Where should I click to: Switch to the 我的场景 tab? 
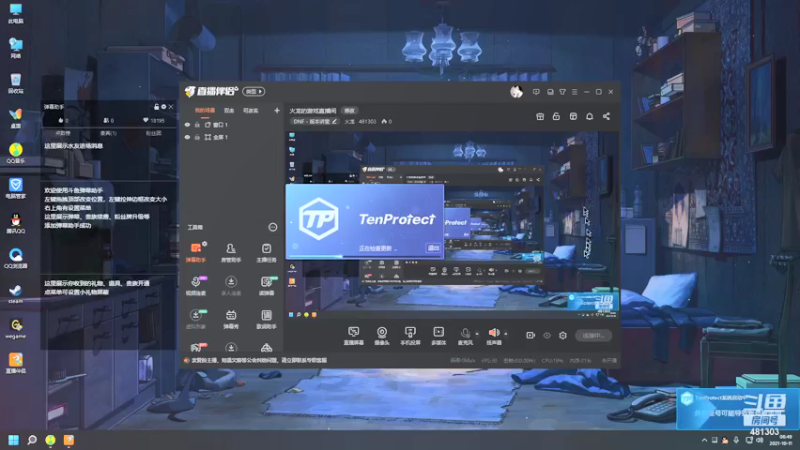click(x=205, y=110)
